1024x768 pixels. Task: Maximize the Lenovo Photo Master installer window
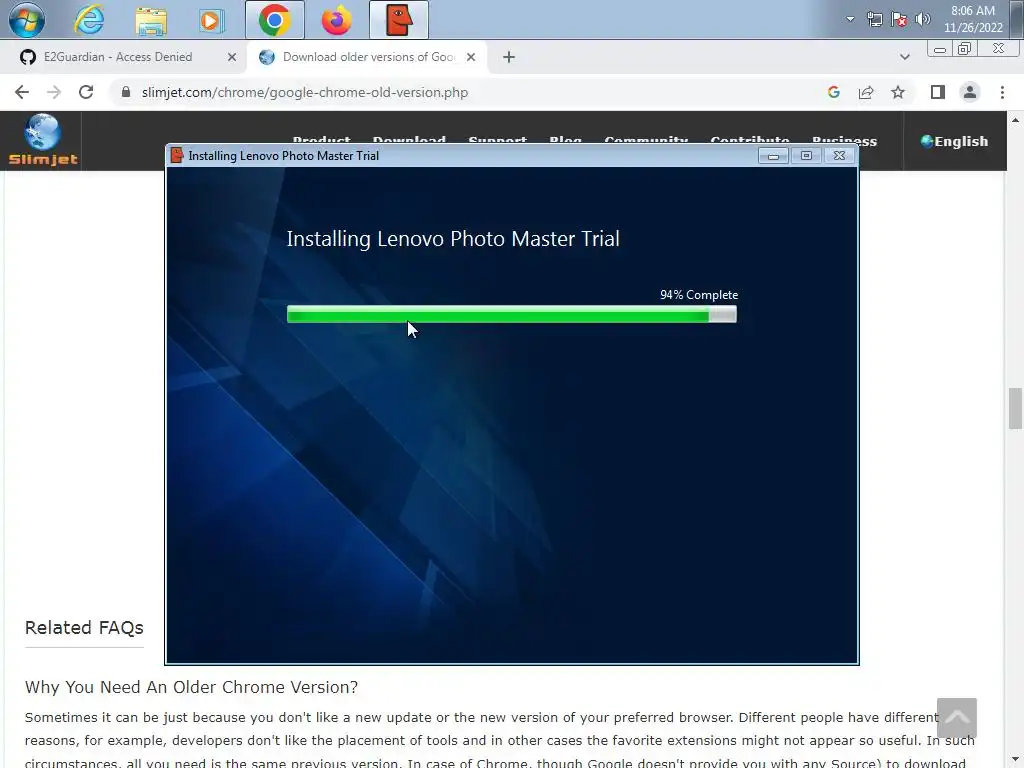806,155
